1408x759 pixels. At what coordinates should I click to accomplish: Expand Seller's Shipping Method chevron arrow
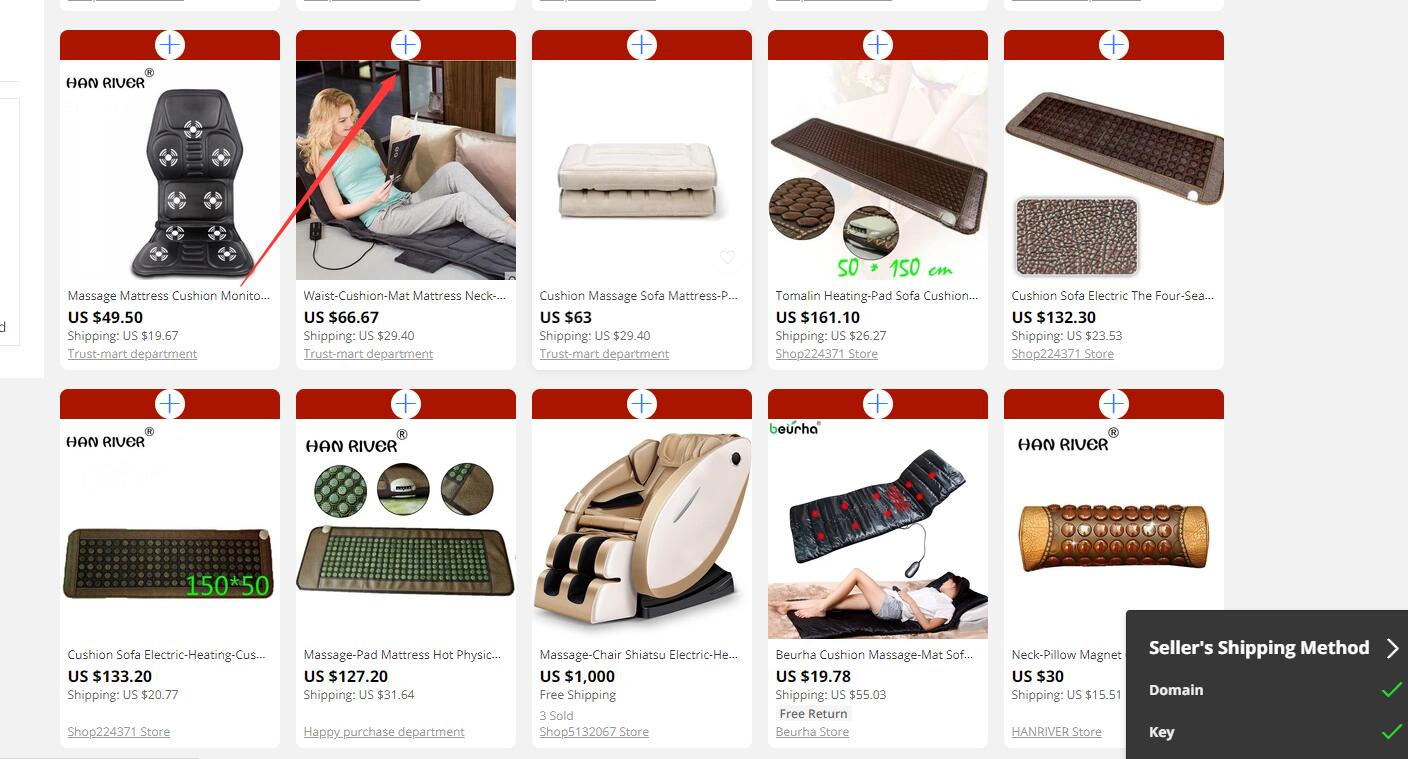[1392, 648]
